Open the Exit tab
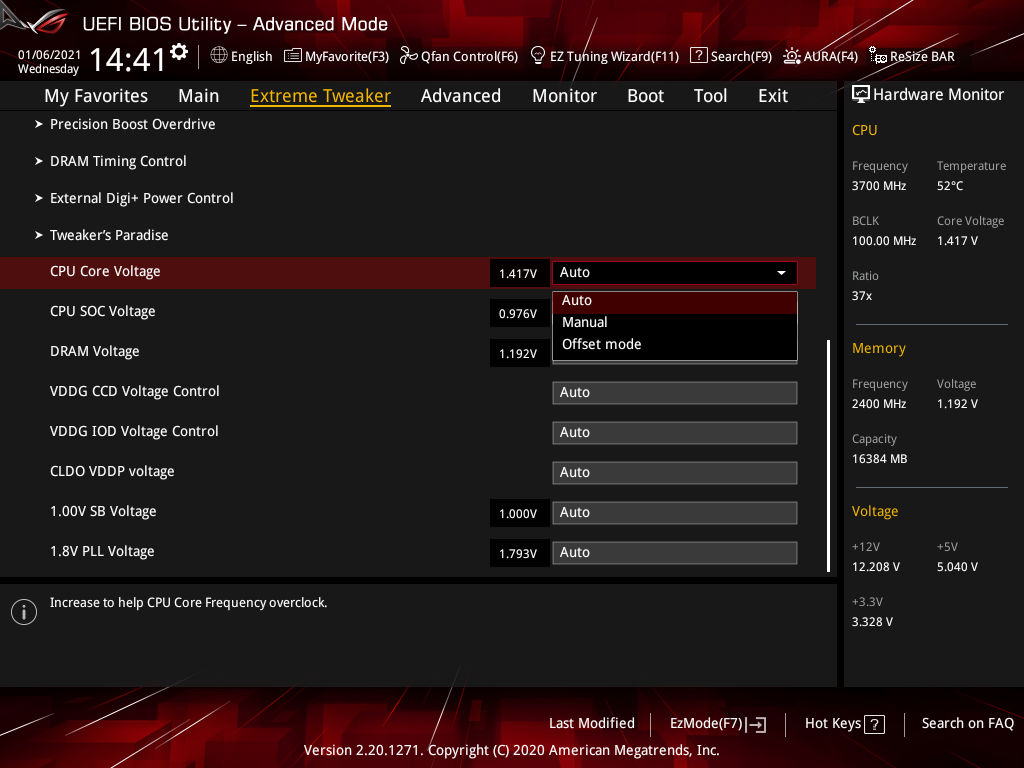Screen dimensions: 1024x768 pyautogui.click(x=773, y=96)
